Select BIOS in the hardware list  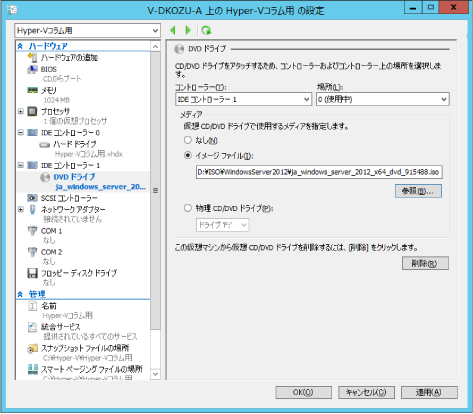pos(49,69)
